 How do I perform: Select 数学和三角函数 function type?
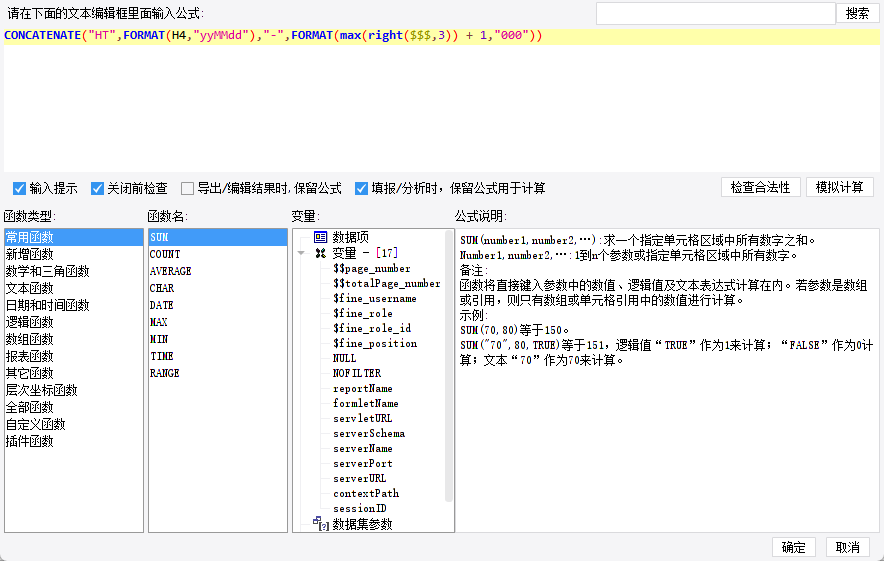pyautogui.click(x=74, y=271)
